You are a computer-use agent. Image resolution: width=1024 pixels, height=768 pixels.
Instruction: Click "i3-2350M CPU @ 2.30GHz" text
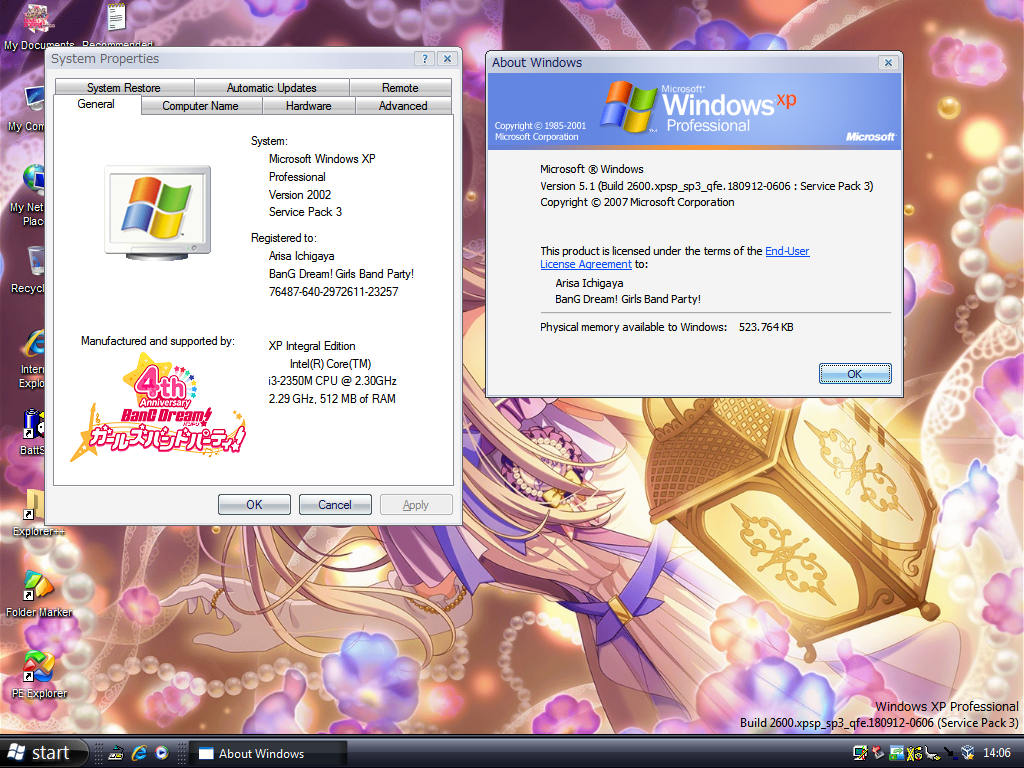(x=332, y=381)
